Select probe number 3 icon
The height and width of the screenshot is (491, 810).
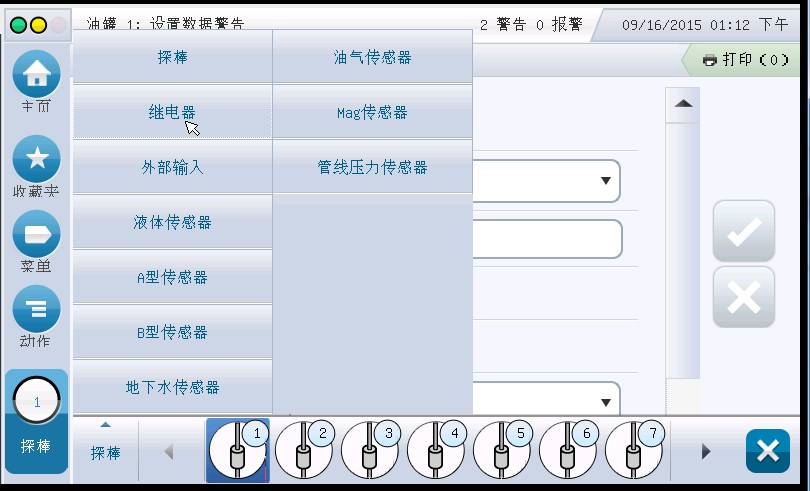(x=370, y=450)
